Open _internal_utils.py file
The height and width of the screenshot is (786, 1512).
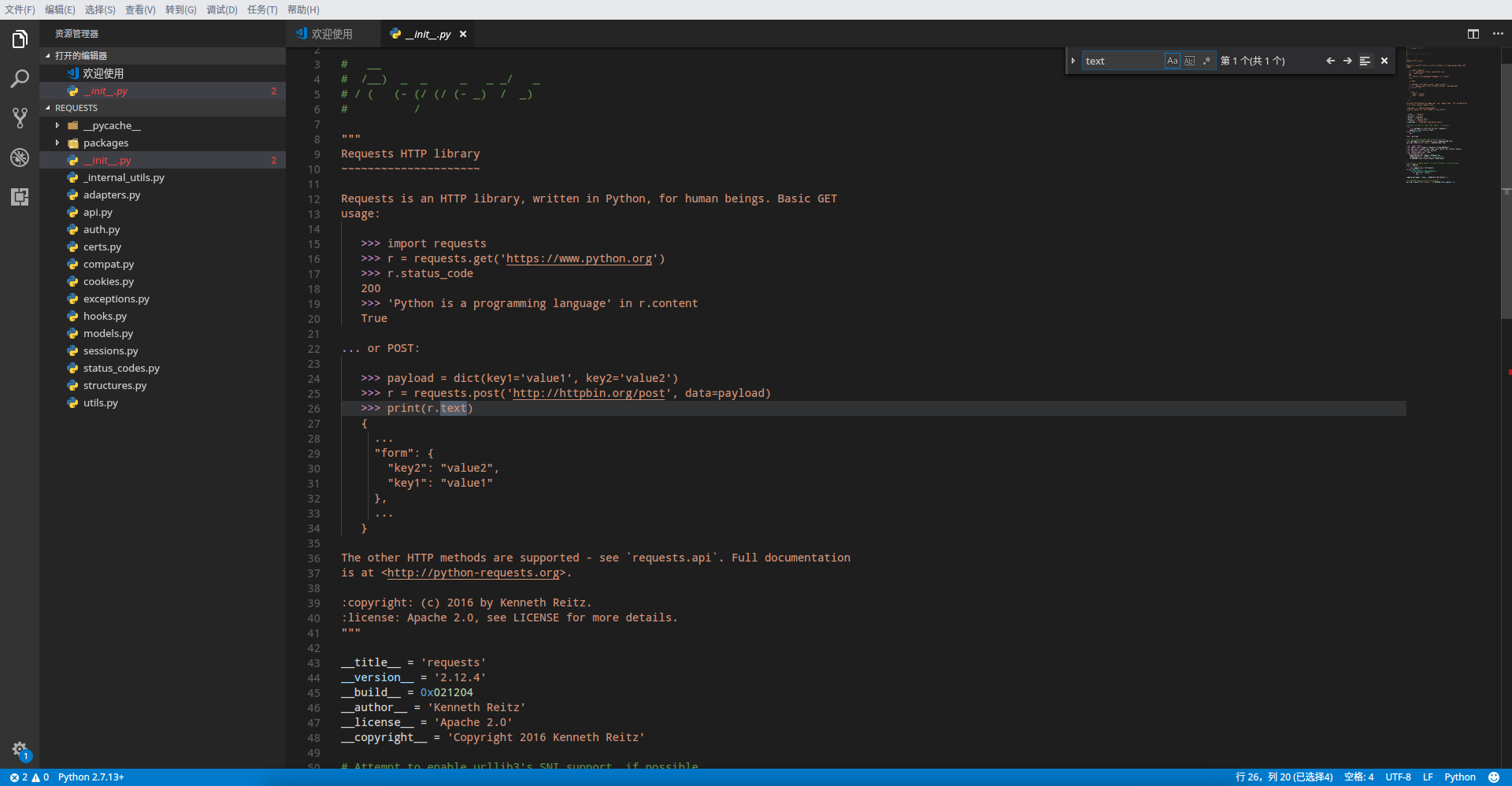(x=162, y=177)
